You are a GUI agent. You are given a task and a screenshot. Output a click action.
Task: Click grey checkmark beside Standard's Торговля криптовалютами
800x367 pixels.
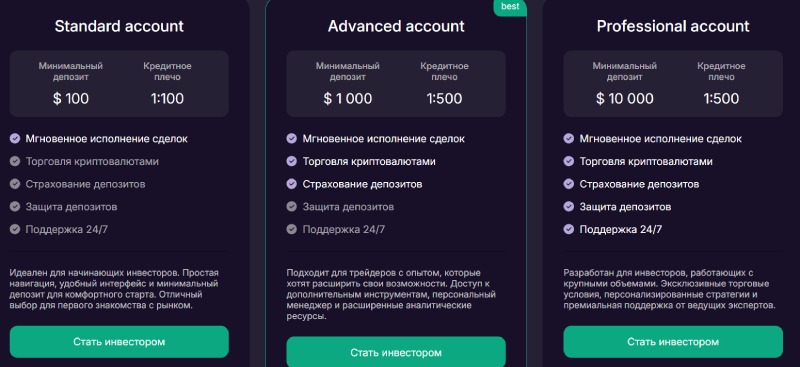coord(15,161)
